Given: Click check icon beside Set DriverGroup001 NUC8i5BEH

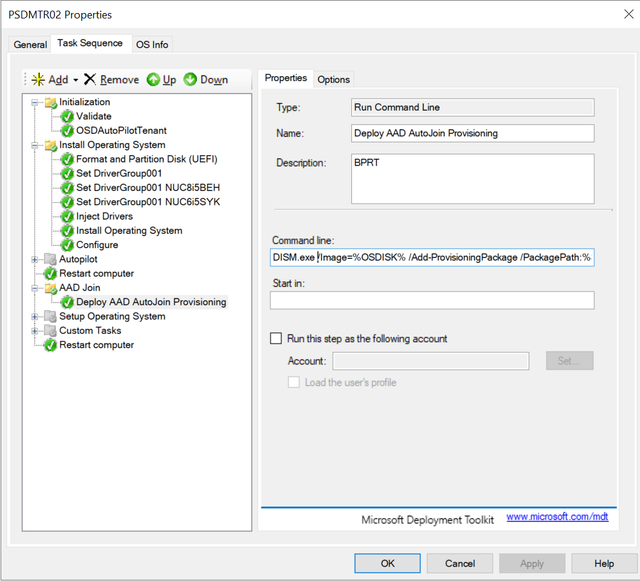Looking at the screenshot, I should point(67,188).
